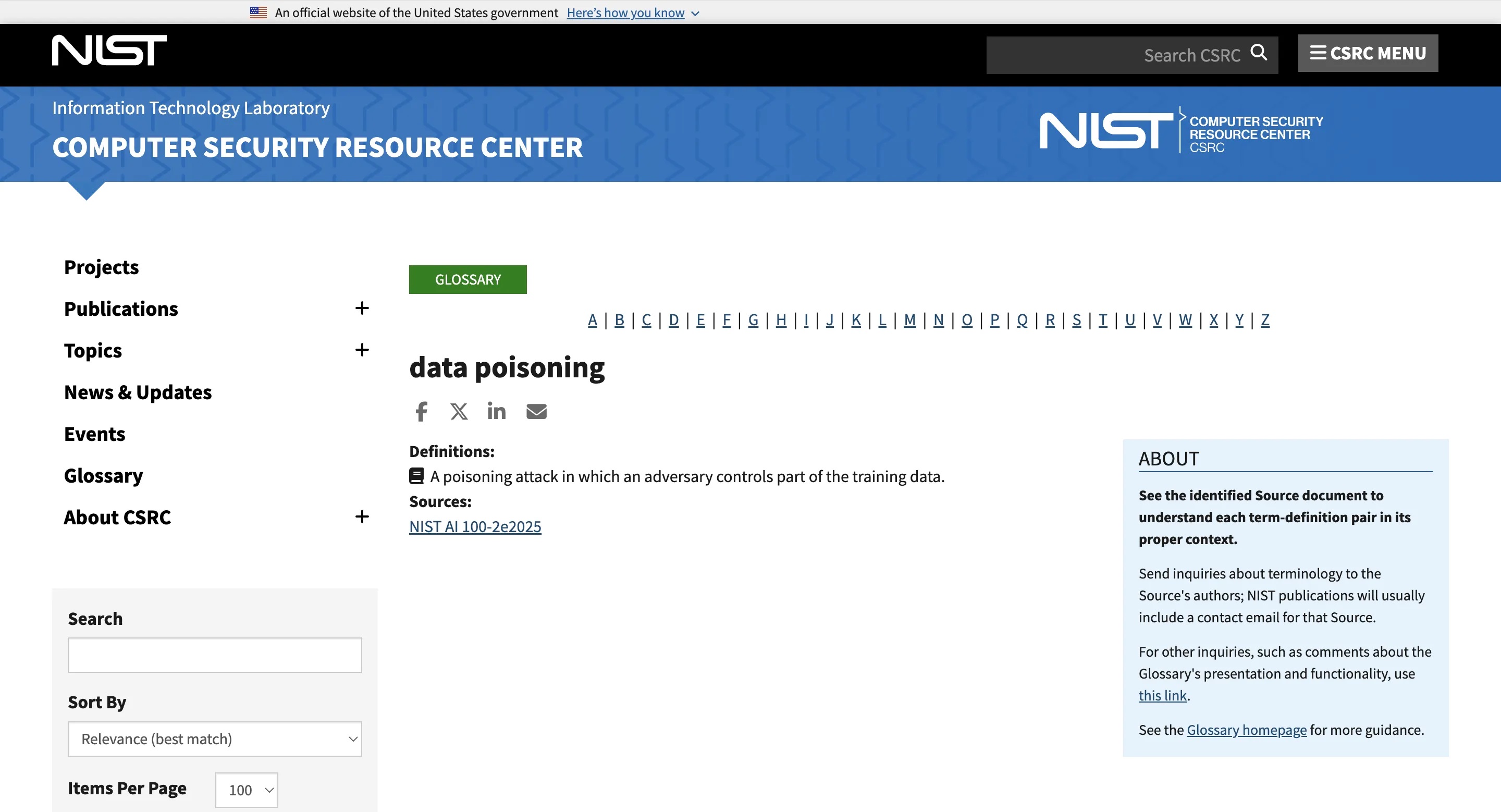Screen dimensions: 1501x812
Task: Expand "Here's how you know" banner
Action: (x=633, y=13)
